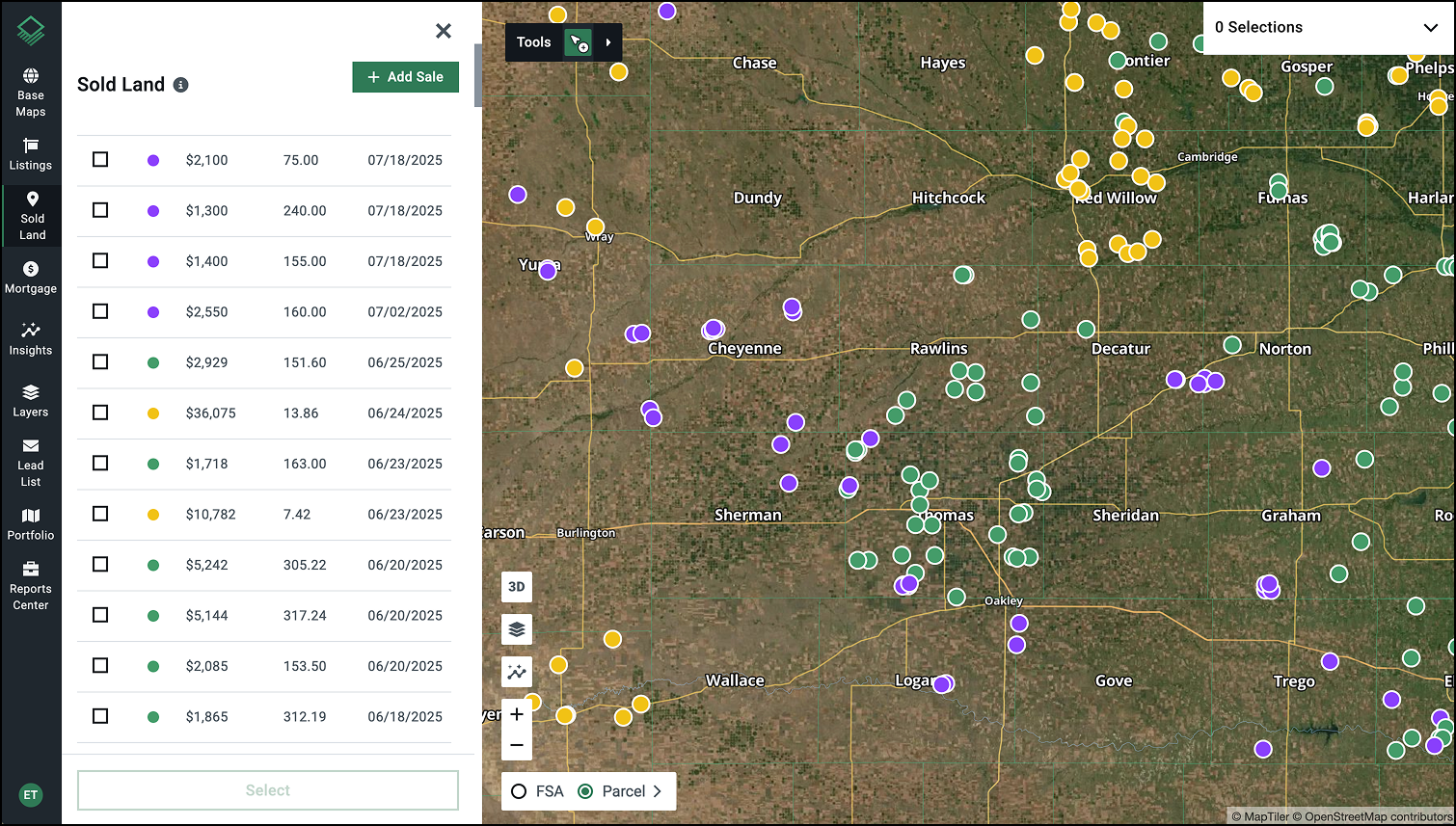Open the Lead List section

pyautogui.click(x=31, y=463)
